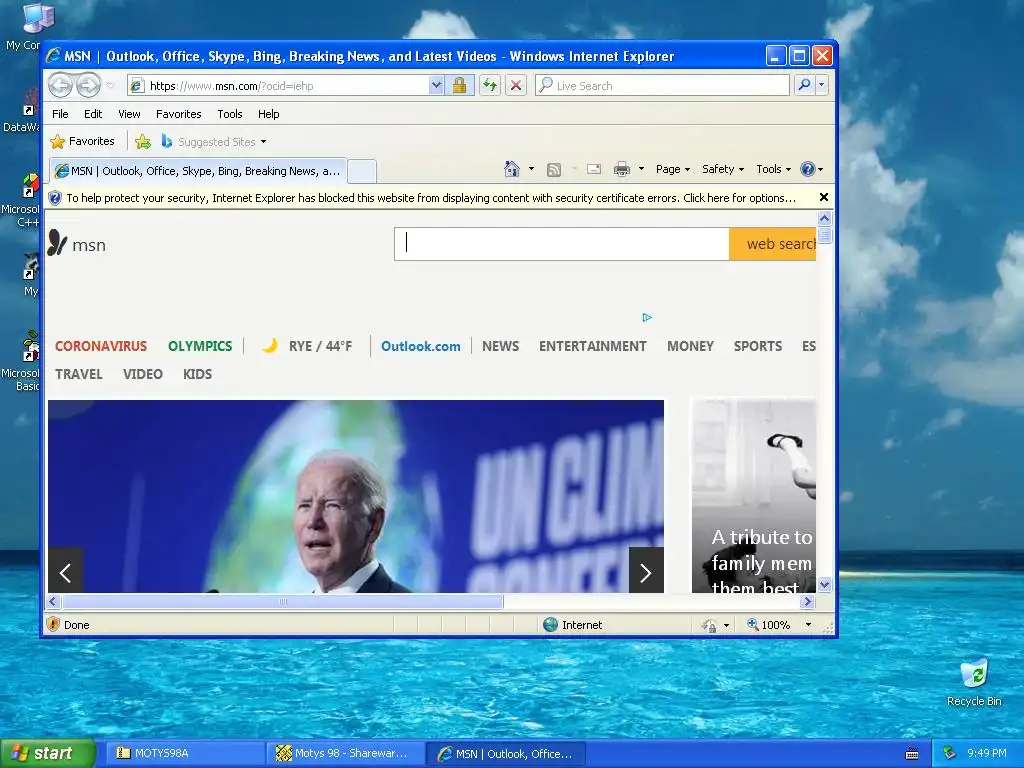Open Home button dropdown arrow
This screenshot has height=768, width=1024.
531,169
